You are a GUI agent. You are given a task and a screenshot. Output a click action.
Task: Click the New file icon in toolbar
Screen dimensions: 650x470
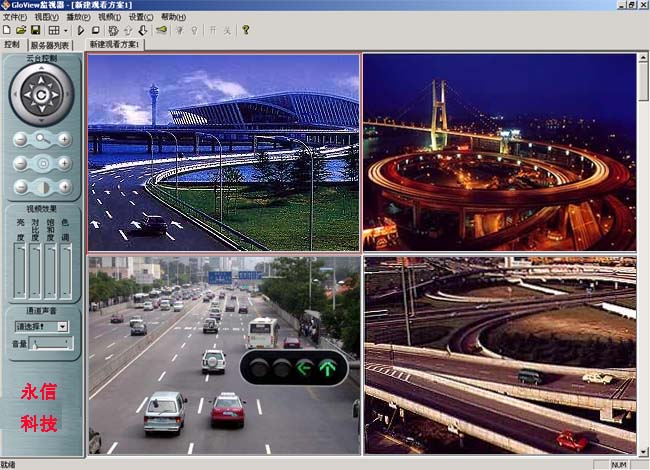(7, 30)
